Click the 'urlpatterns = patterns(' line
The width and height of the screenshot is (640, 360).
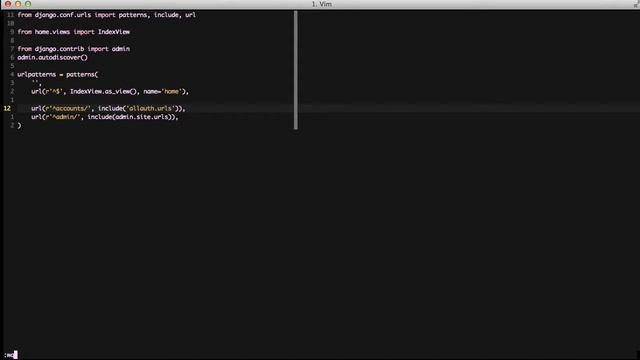click(x=58, y=75)
